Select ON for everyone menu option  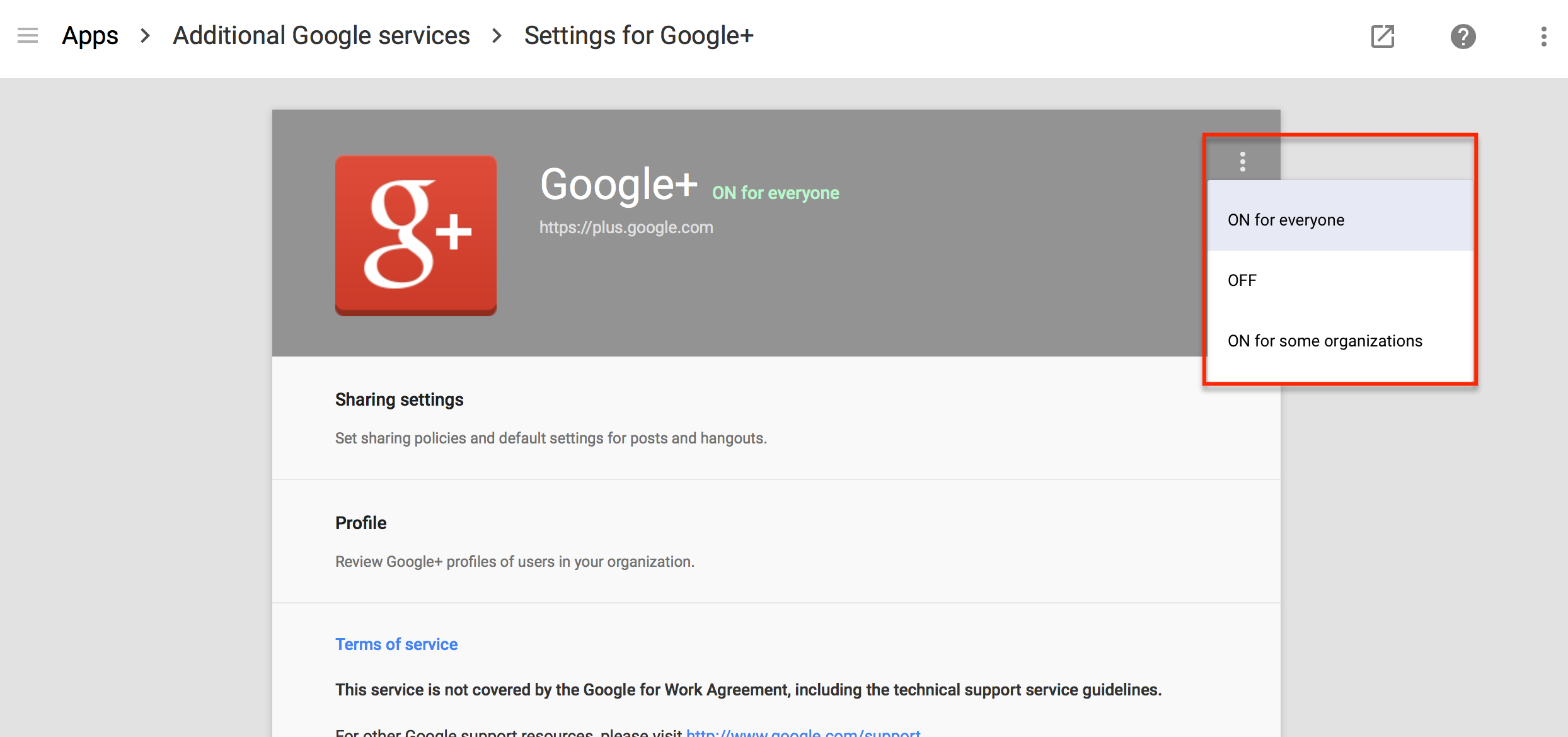[1340, 220]
